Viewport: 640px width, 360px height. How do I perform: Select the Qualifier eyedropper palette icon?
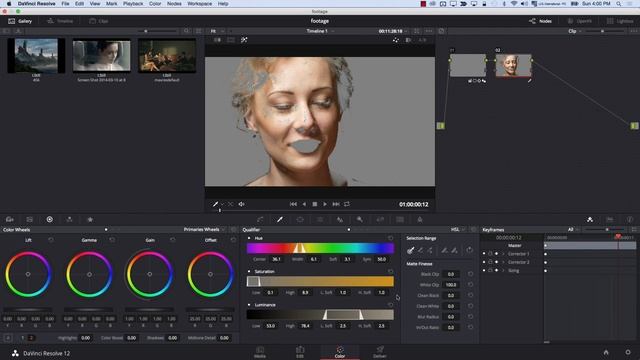tap(280, 220)
